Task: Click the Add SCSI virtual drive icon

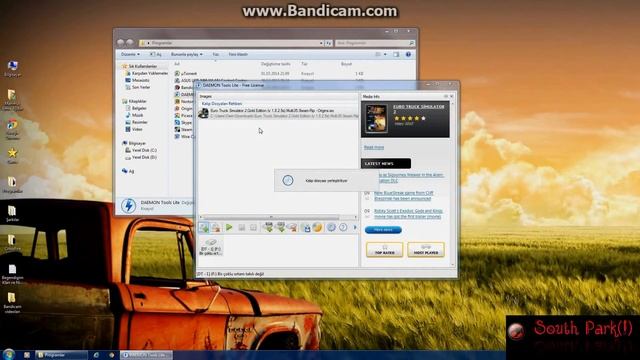Action: [x=280, y=227]
